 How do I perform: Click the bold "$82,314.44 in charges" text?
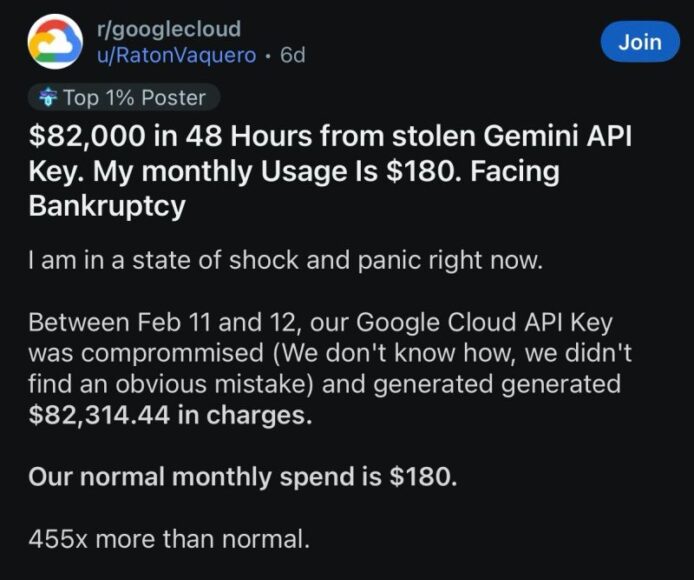tap(170, 415)
